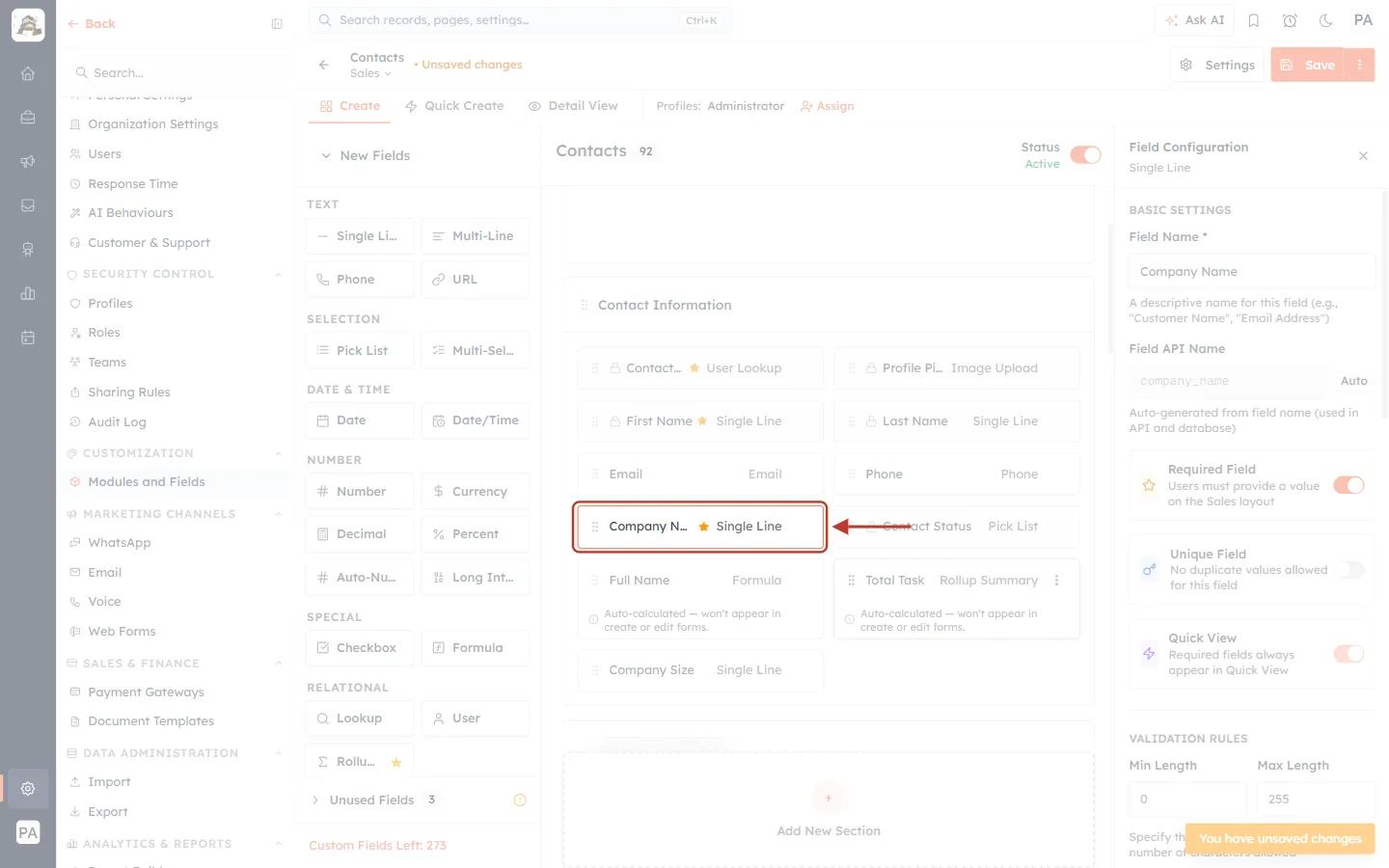Viewport: 1389px width, 868px height.
Task: Click the back arrow next to Contacts
Action: 324,65
